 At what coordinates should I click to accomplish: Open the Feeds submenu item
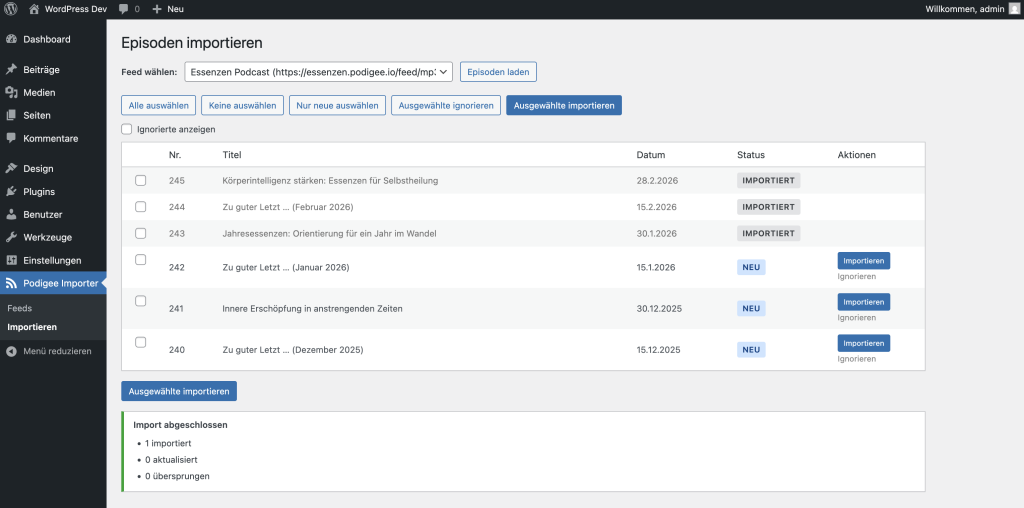pos(20,308)
